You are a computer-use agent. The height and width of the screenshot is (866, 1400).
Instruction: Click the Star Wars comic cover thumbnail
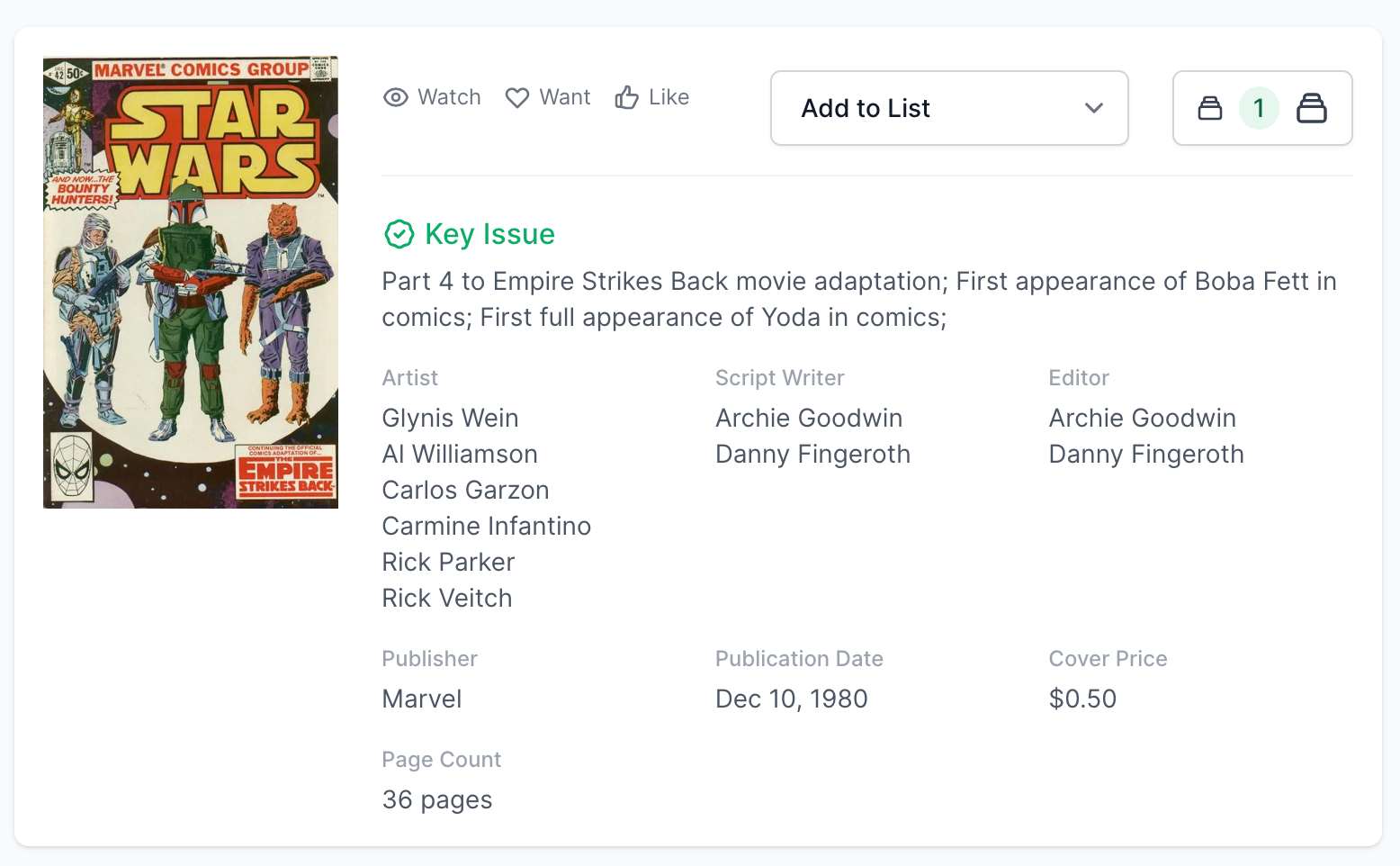191,283
